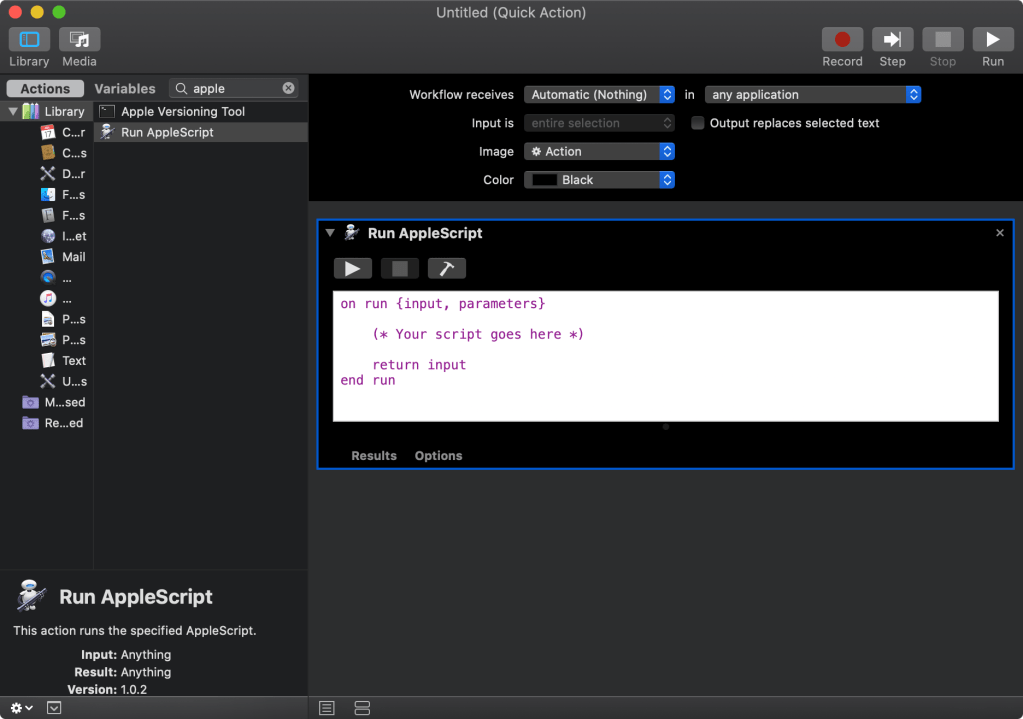Open the any application dropdown
Screen dimensions: 1023x719
(x=812, y=94)
